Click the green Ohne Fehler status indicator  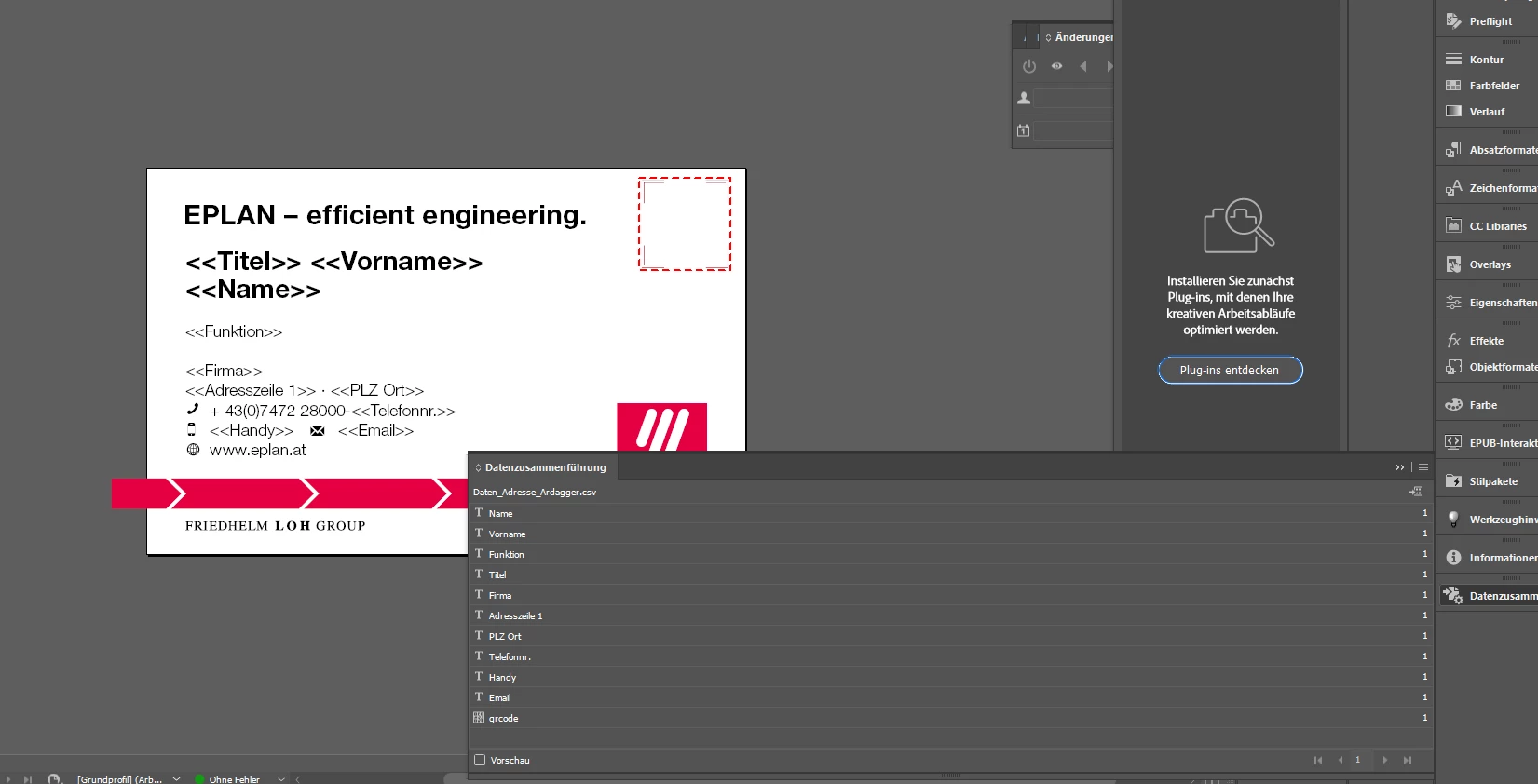[199, 778]
